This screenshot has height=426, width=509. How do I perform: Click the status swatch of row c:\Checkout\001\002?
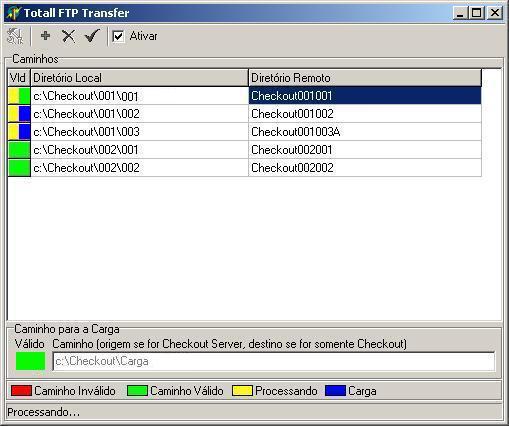point(19,114)
